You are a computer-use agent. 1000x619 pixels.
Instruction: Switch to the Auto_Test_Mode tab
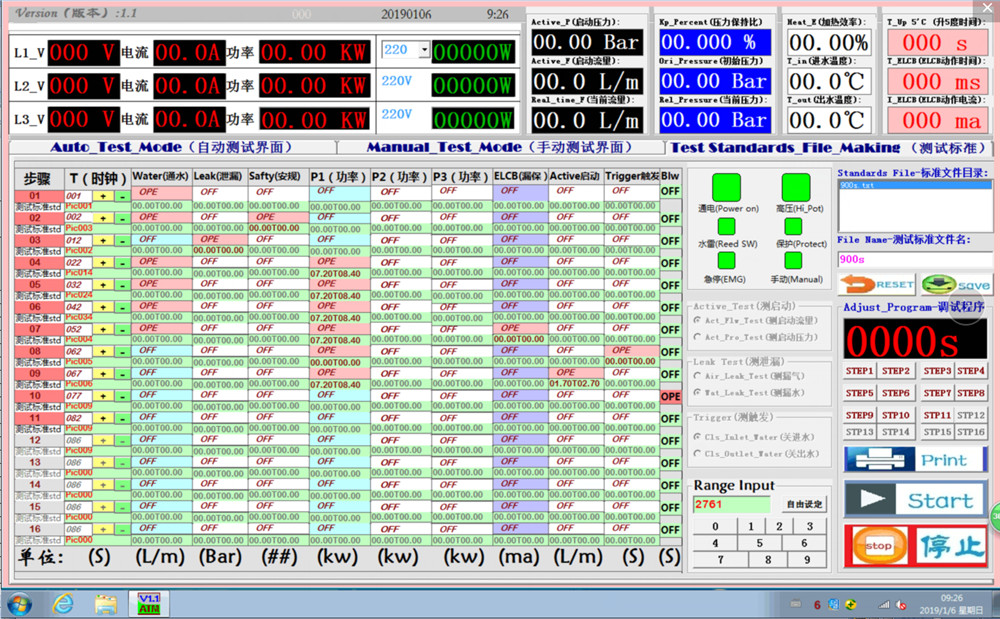pos(171,147)
